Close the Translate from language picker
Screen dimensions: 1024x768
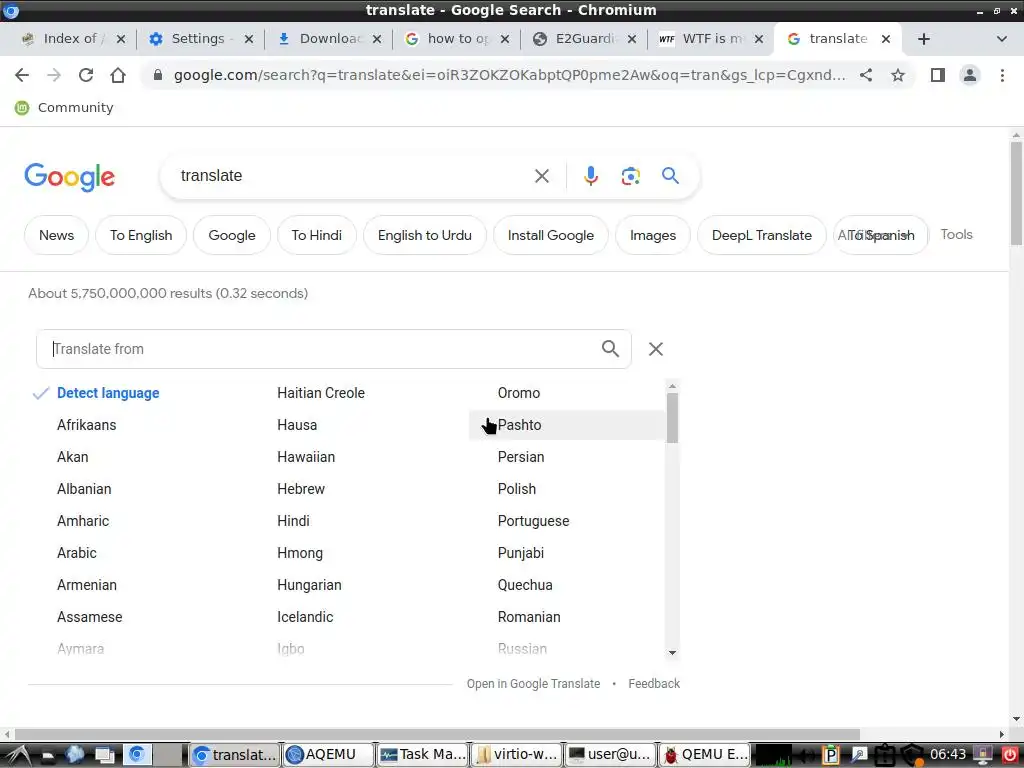(656, 349)
